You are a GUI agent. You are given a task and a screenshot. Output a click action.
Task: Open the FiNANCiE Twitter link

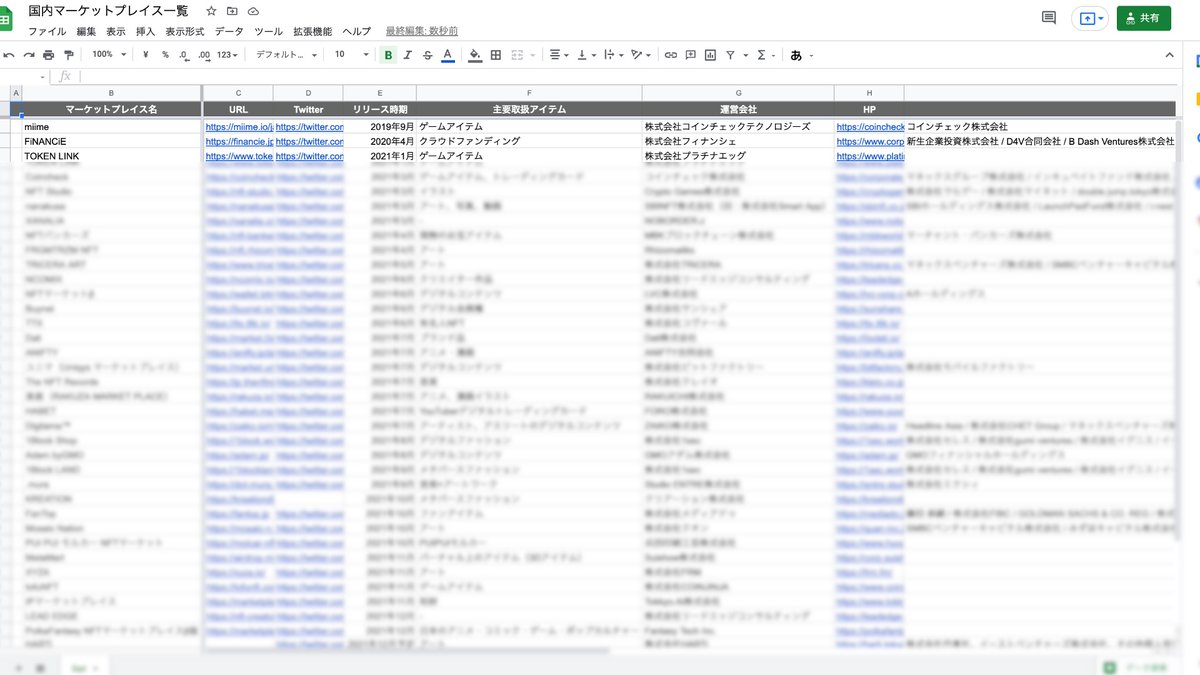pyautogui.click(x=309, y=142)
